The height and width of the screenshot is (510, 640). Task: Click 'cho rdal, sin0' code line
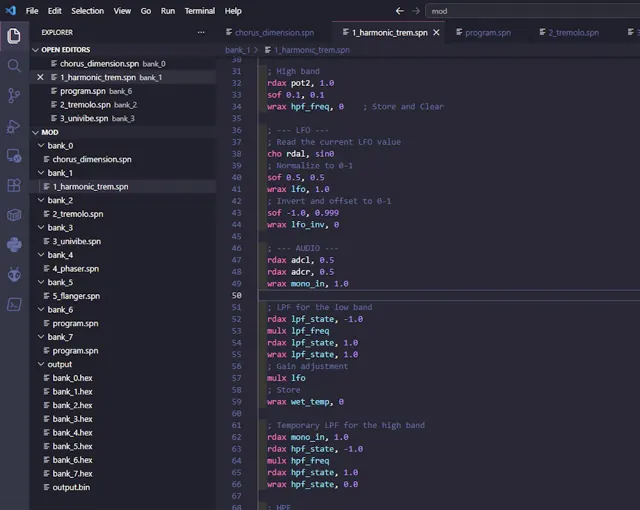300,154
